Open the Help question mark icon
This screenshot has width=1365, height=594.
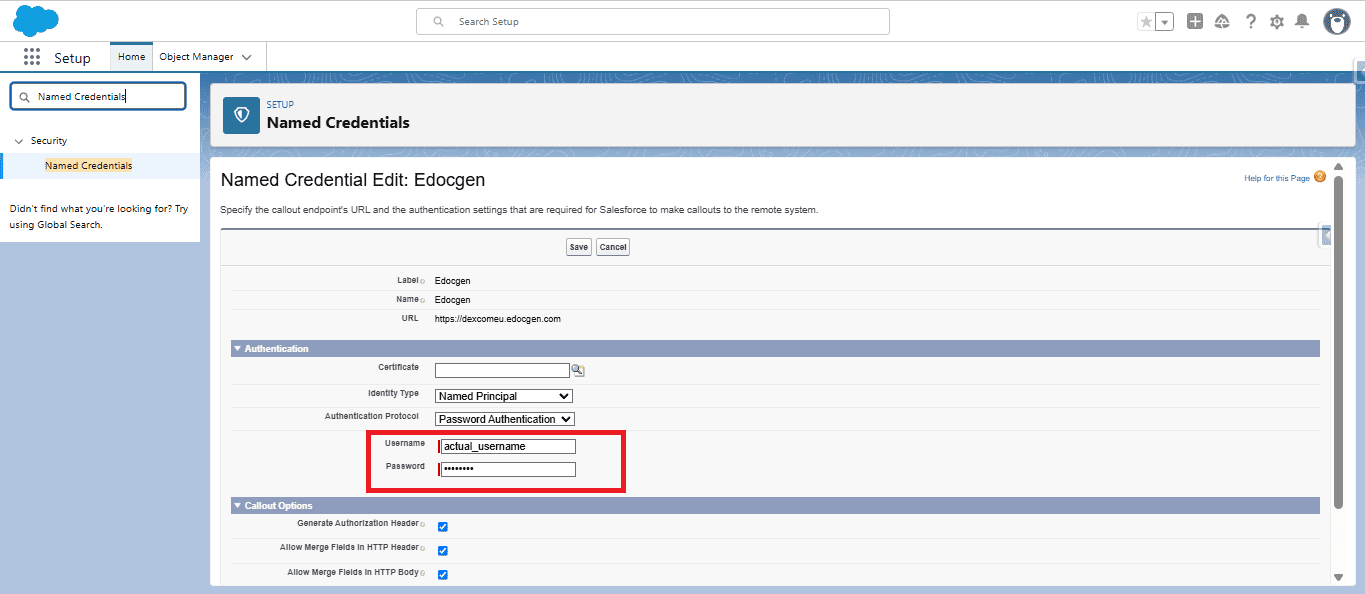(x=1250, y=21)
